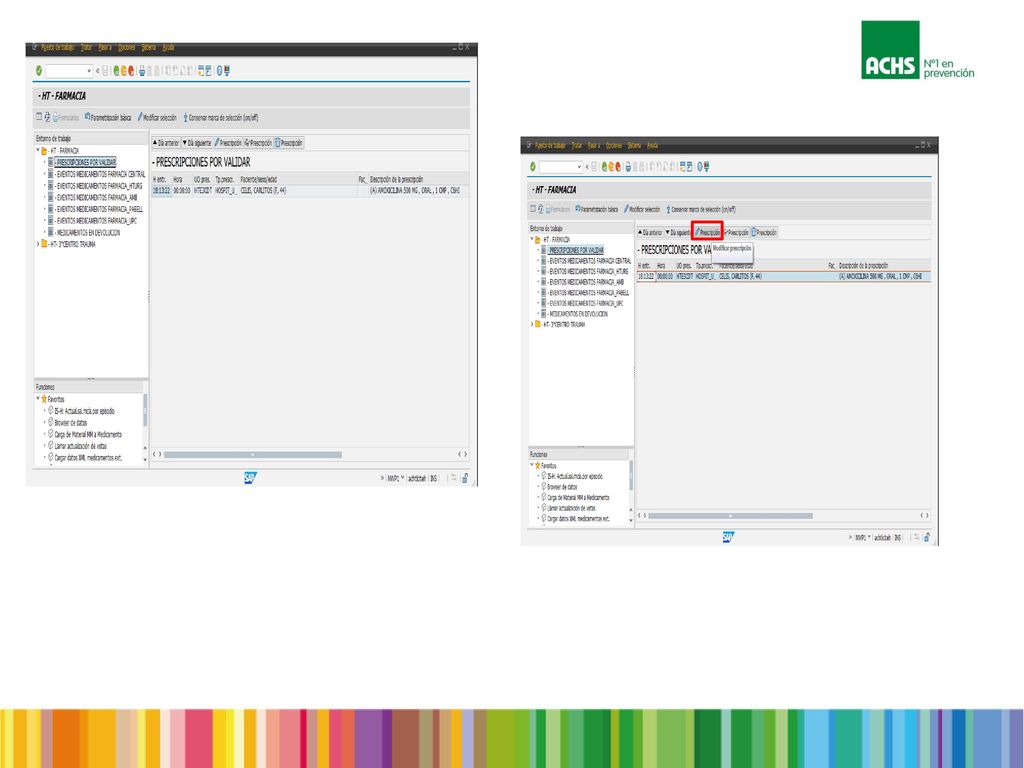
Task: Open the command field dropdown in left window
Action: [x=88, y=71]
